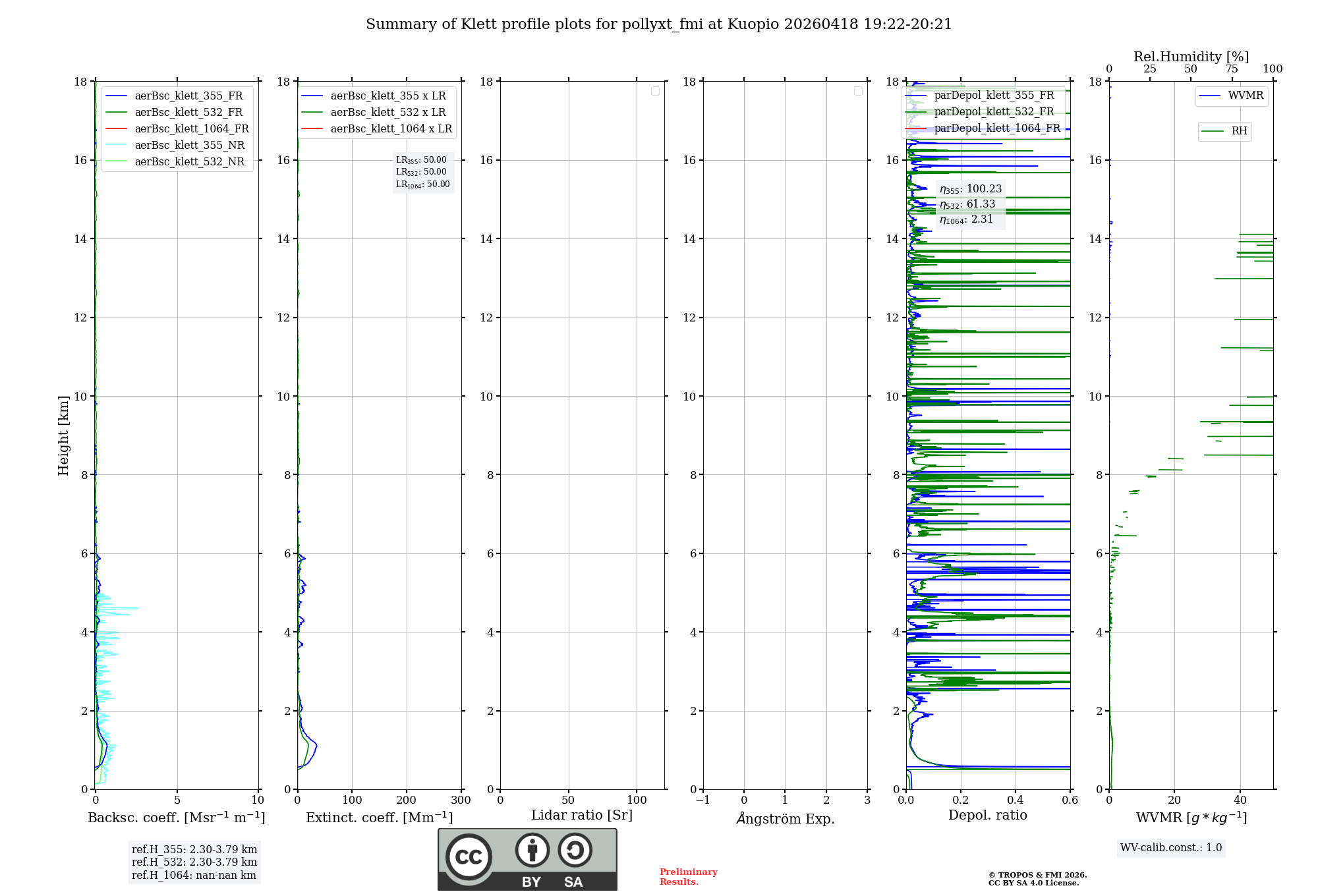Click the aerBsc_klett_532 x LR legend entry
This screenshot has width=1318, height=896.
(x=387, y=112)
